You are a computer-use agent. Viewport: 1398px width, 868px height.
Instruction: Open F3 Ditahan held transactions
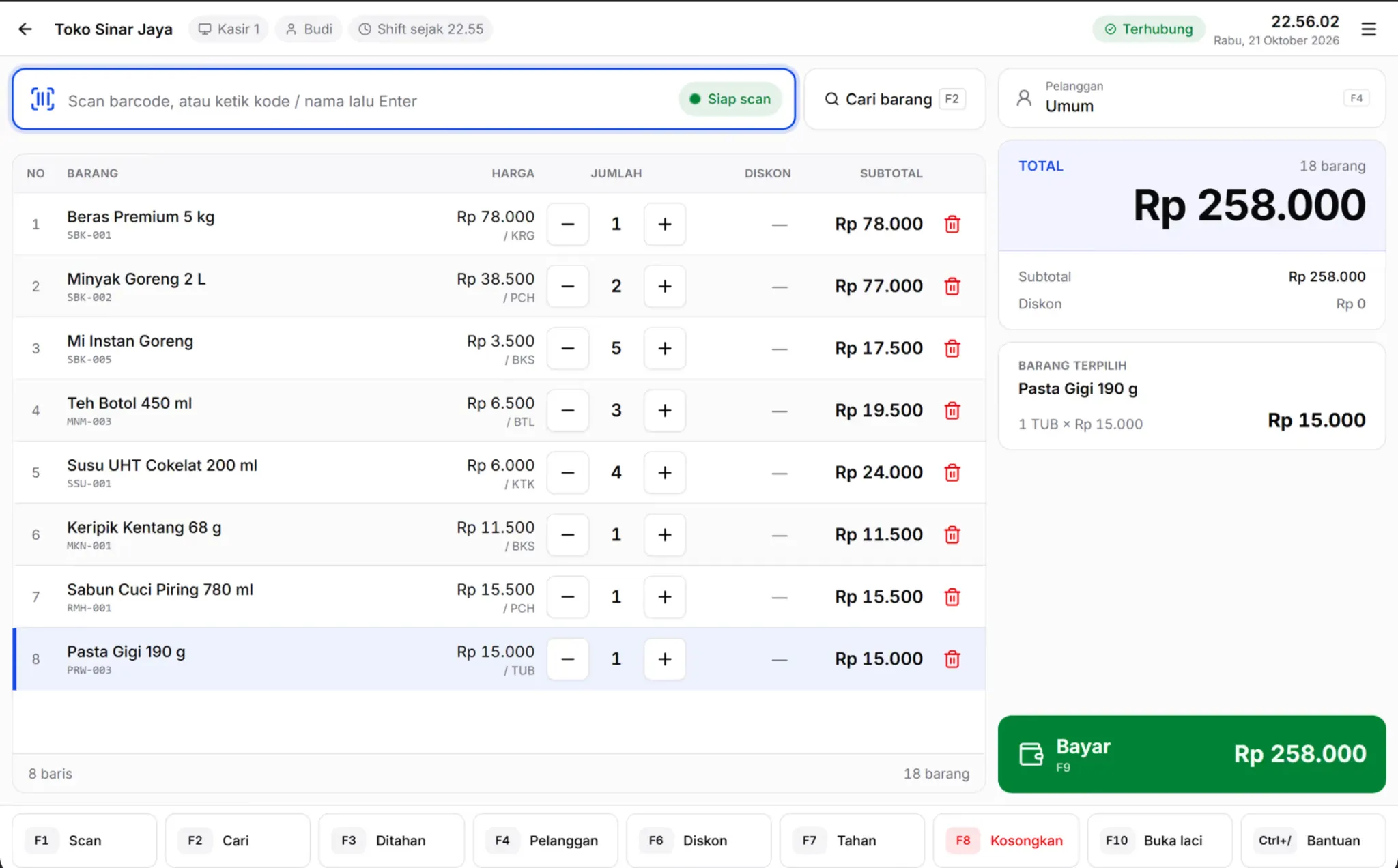(x=391, y=840)
